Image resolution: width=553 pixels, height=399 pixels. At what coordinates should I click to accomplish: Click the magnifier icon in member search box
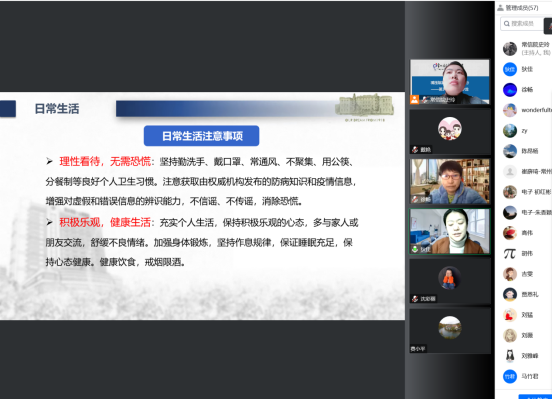coord(507,24)
